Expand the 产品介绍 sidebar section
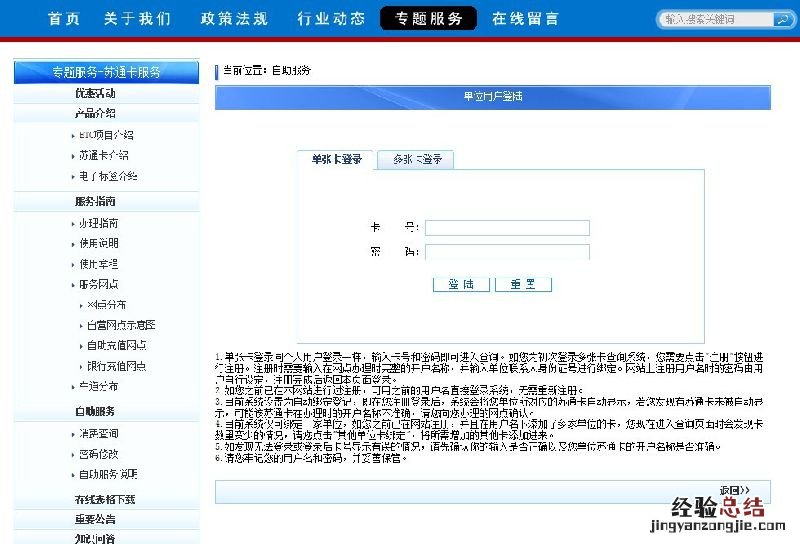The image size is (800, 544). pyautogui.click(x=95, y=113)
